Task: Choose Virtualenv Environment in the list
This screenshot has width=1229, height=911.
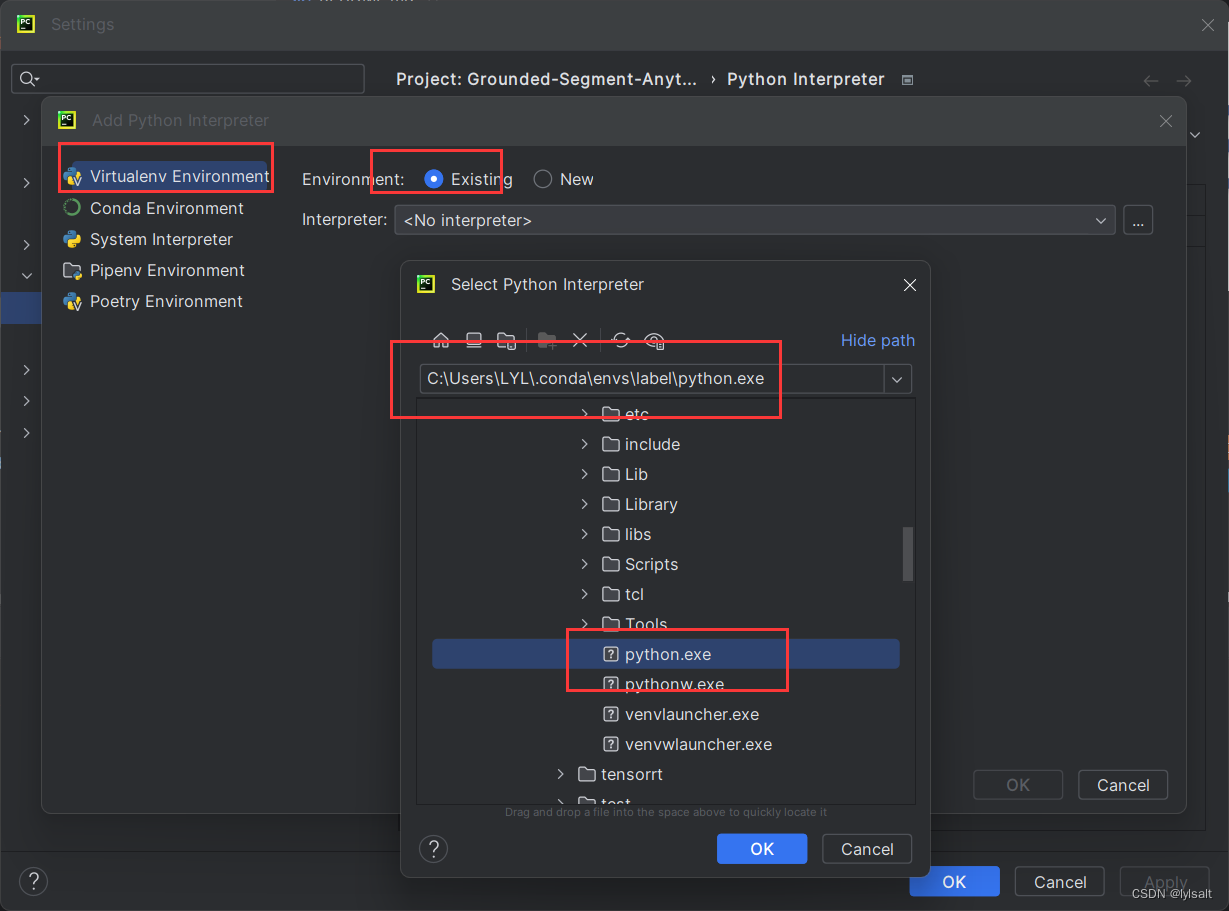Action: point(166,177)
